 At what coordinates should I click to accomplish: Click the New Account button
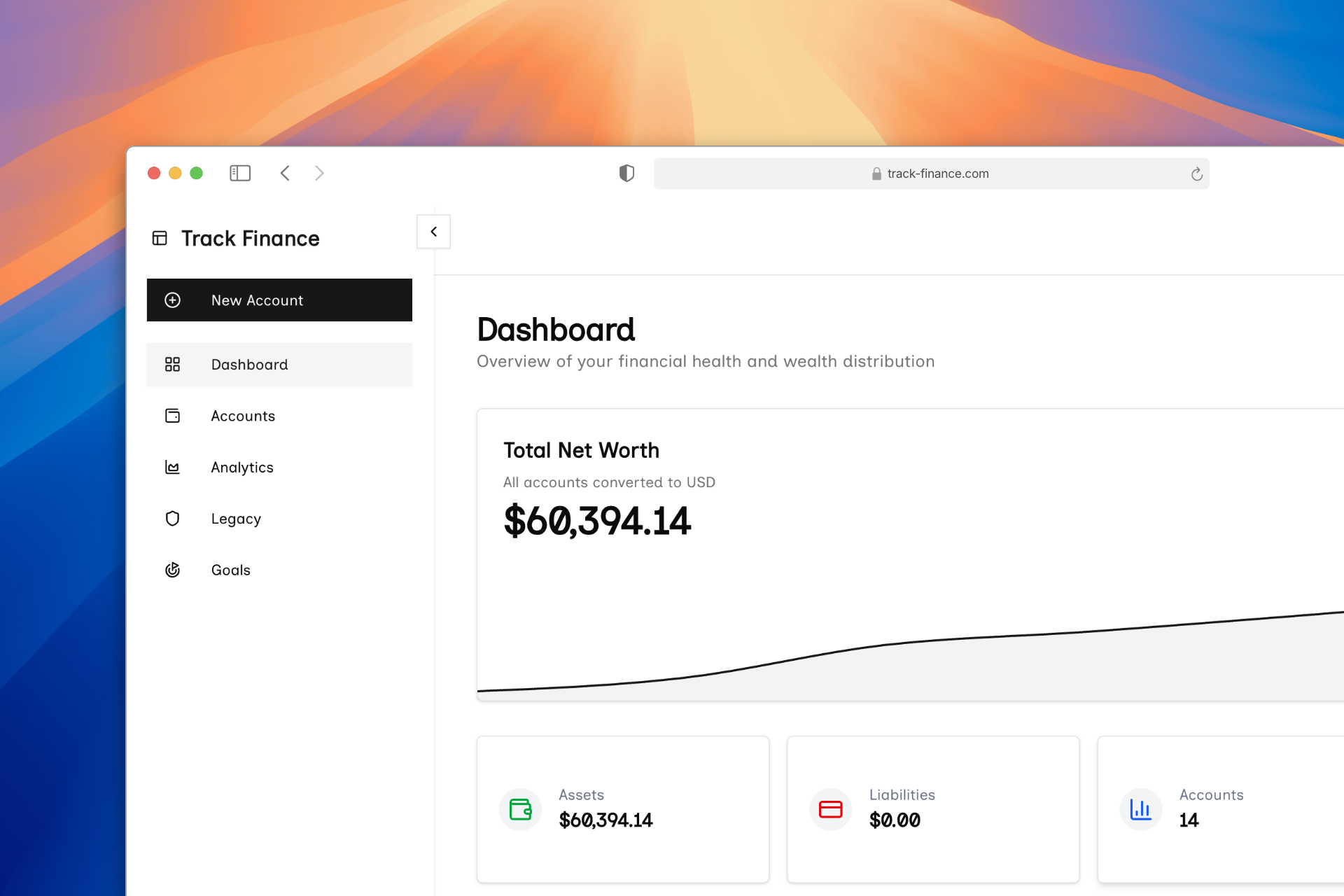(x=279, y=300)
